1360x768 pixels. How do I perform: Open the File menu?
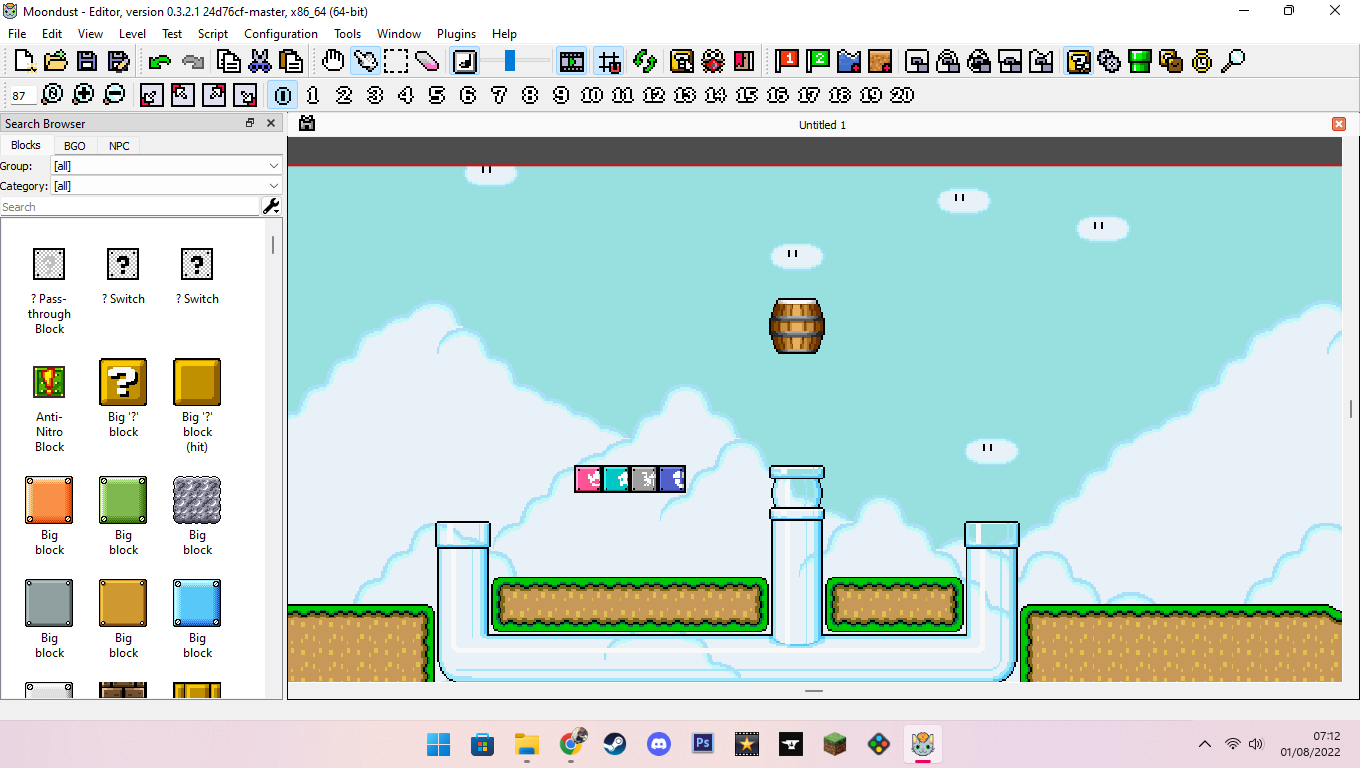pyautogui.click(x=17, y=33)
